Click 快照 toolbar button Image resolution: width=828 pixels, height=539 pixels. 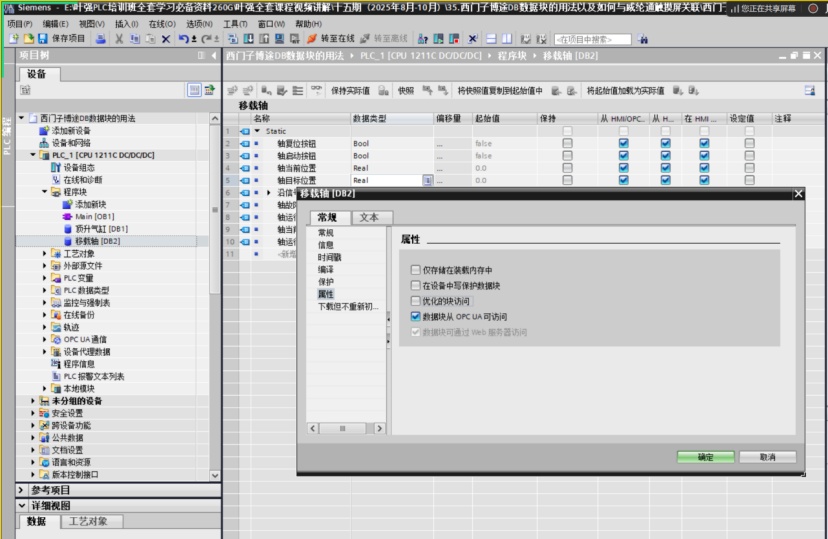(x=406, y=91)
